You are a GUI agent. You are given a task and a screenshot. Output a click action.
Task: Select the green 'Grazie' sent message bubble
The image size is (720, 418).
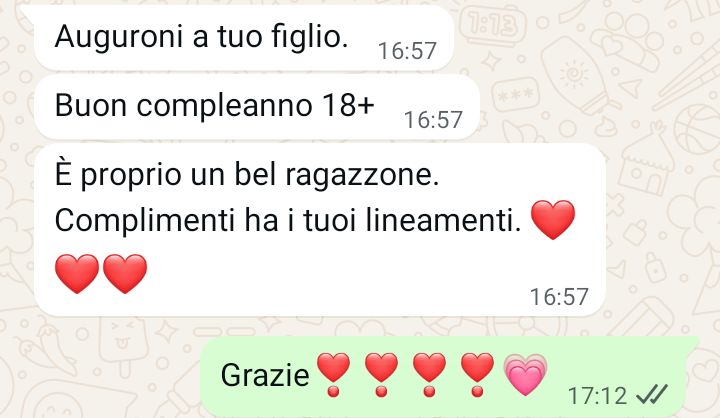click(450, 377)
